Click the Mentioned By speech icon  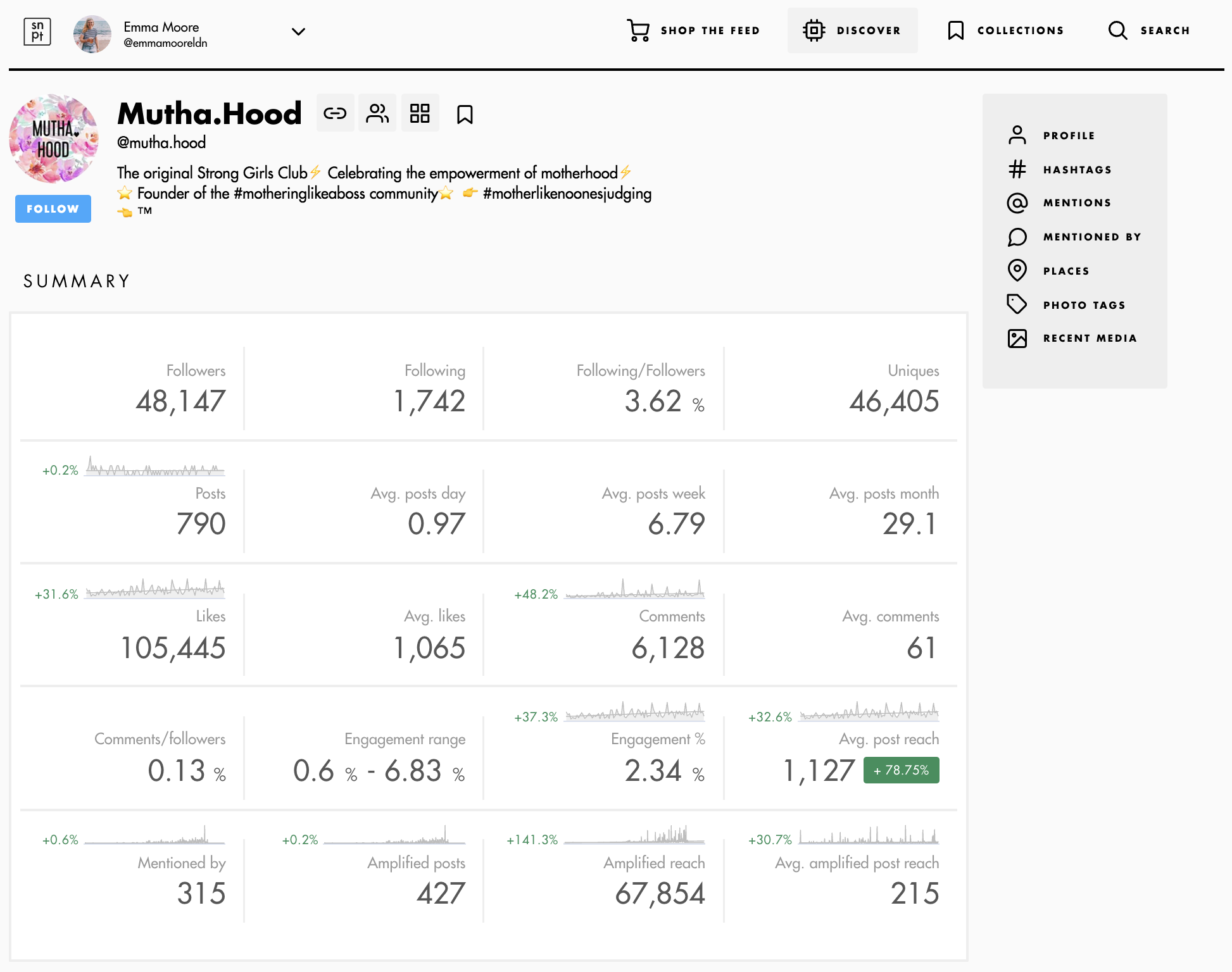(x=1017, y=237)
